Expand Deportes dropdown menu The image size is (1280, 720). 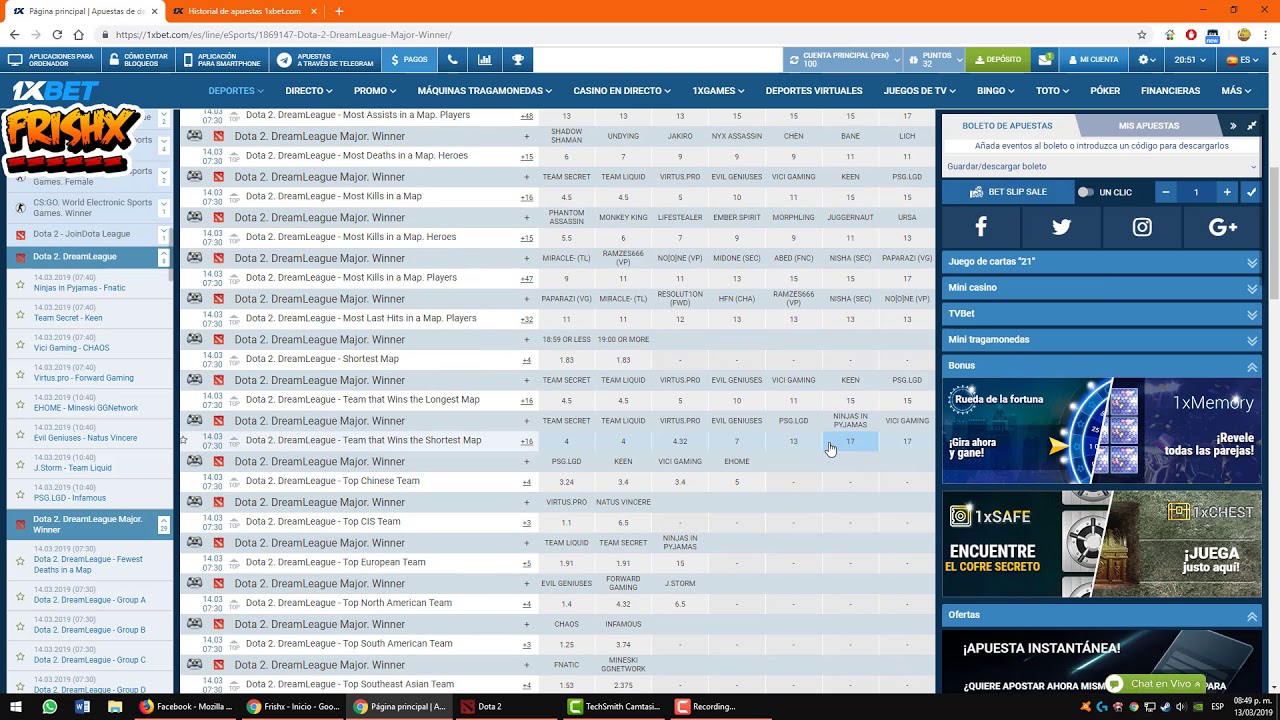pos(237,90)
